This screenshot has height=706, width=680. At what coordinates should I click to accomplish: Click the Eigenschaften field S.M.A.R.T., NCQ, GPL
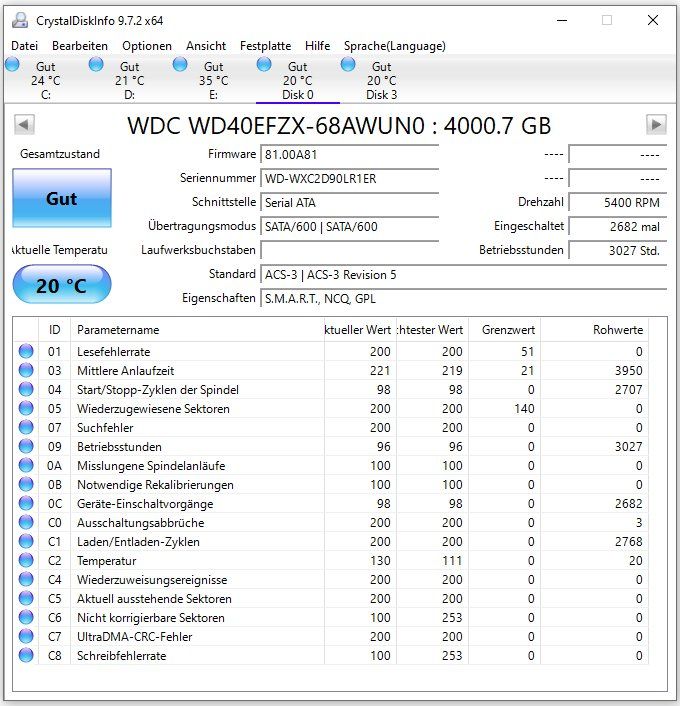point(463,299)
